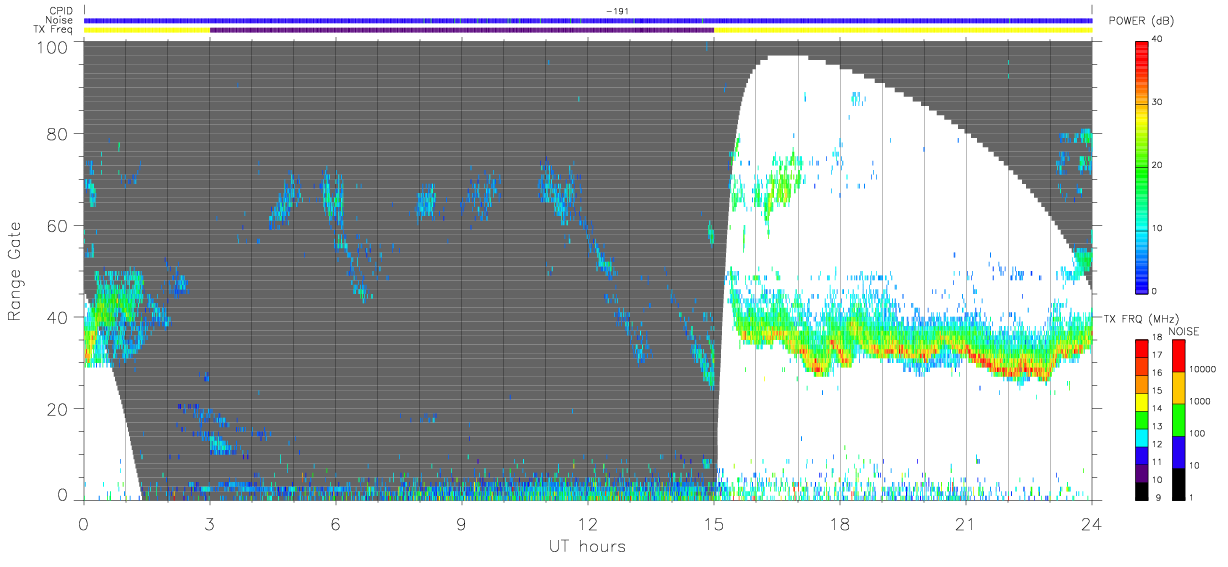This screenshot has width=1228, height=567.
Task: Click the 100 tick on Range Gate axis
Action: coord(54,47)
